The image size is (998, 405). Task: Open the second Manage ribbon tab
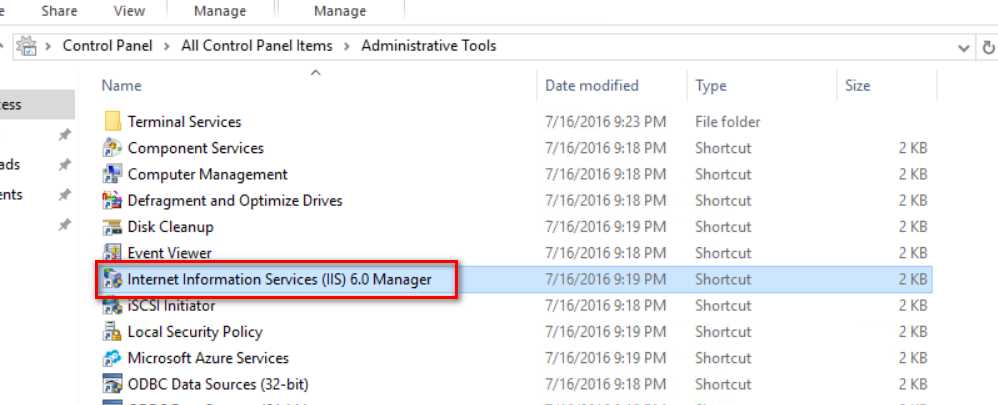(x=341, y=11)
